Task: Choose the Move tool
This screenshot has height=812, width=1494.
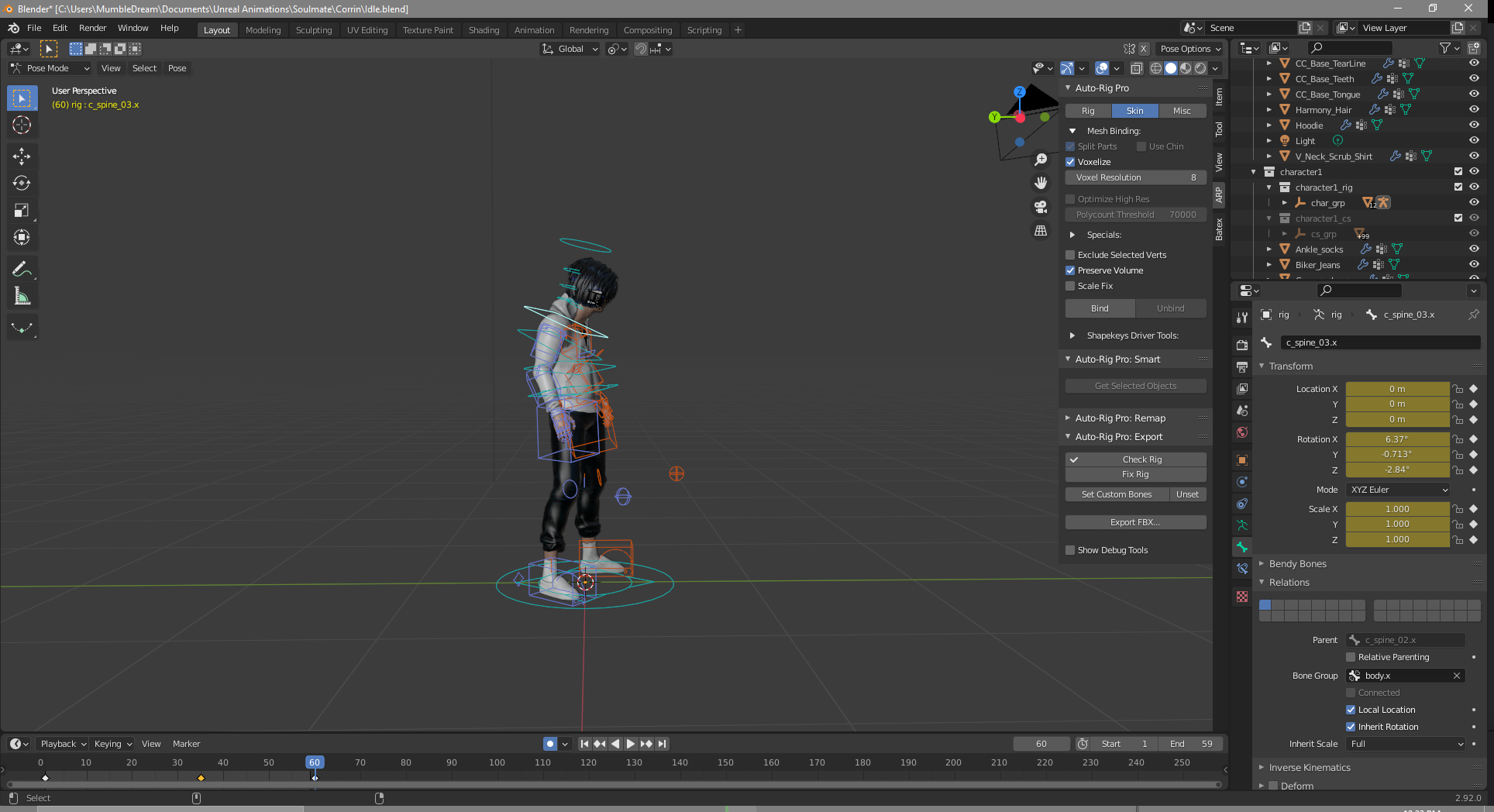Action: click(x=22, y=156)
